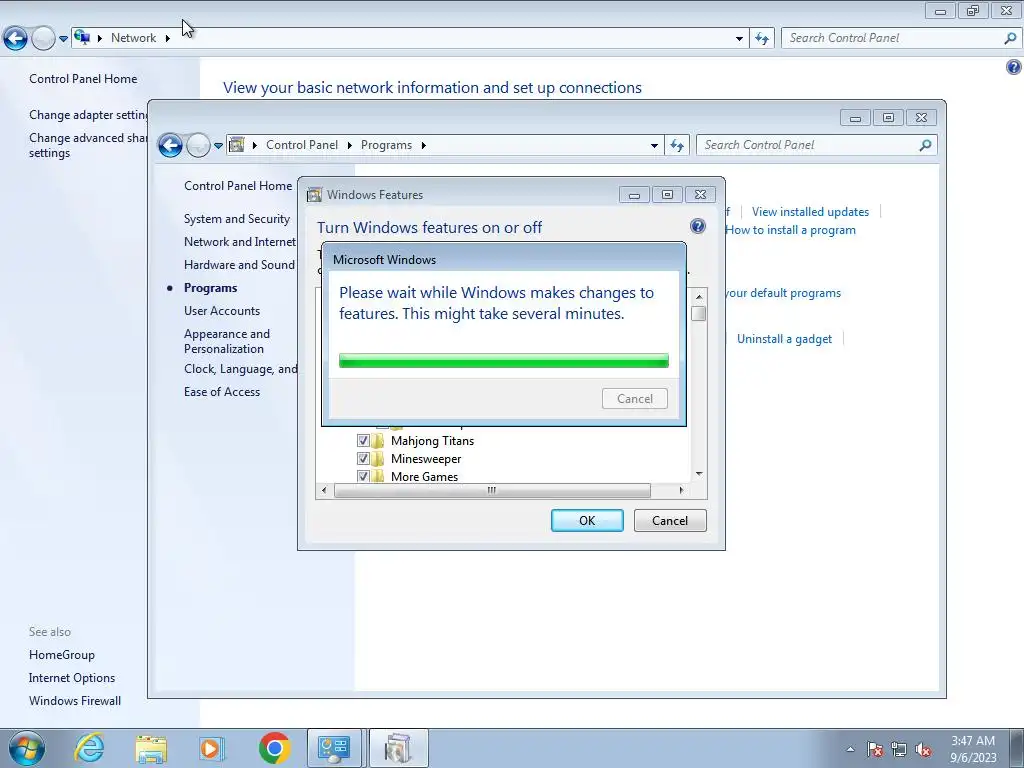Click green progress bar

504,360
